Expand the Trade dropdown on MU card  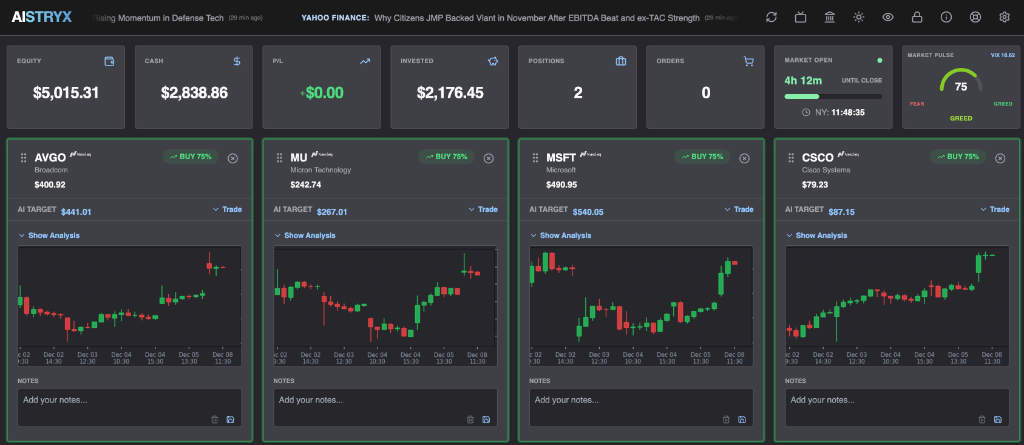pyautogui.click(x=483, y=209)
